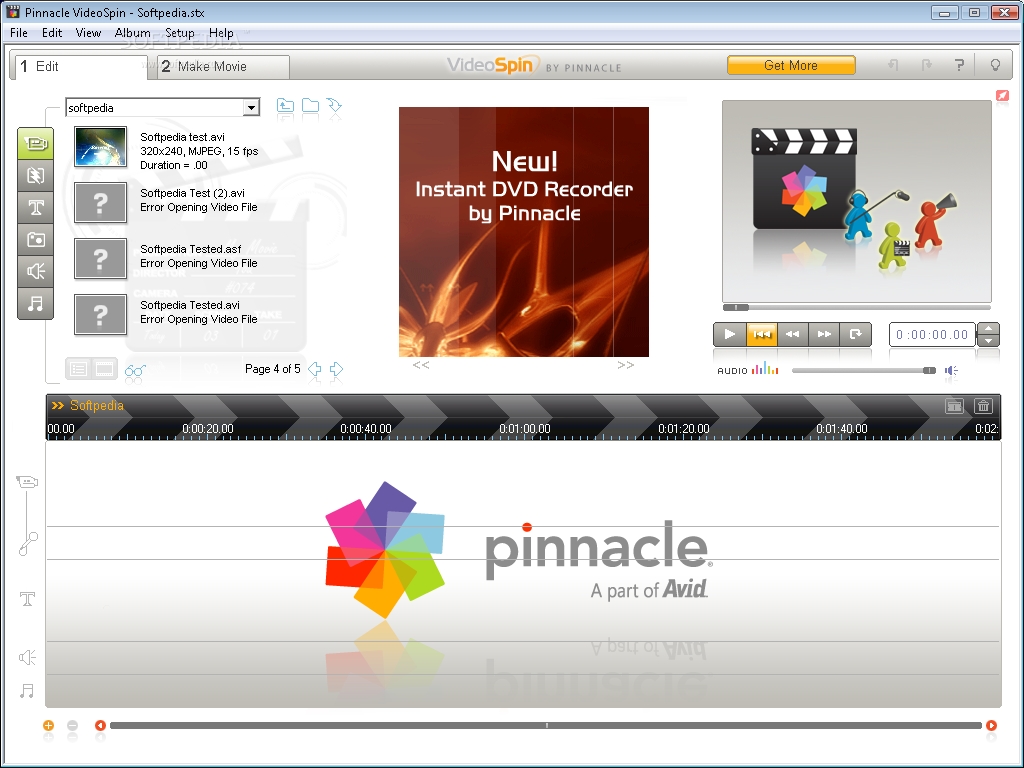Click the timeline horizontal scrollbar
Image resolution: width=1024 pixels, height=768 pixels.
546,726
